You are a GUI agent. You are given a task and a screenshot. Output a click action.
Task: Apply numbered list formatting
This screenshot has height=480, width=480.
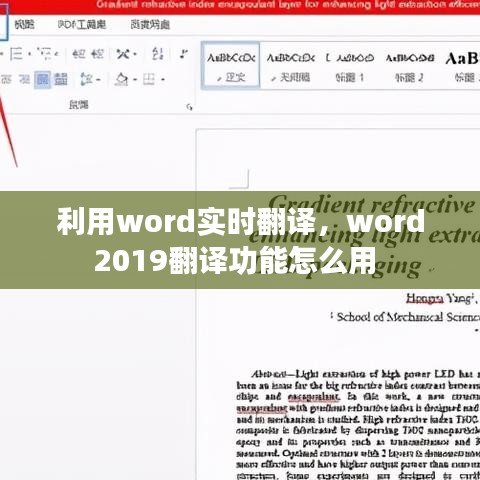(x=16, y=54)
